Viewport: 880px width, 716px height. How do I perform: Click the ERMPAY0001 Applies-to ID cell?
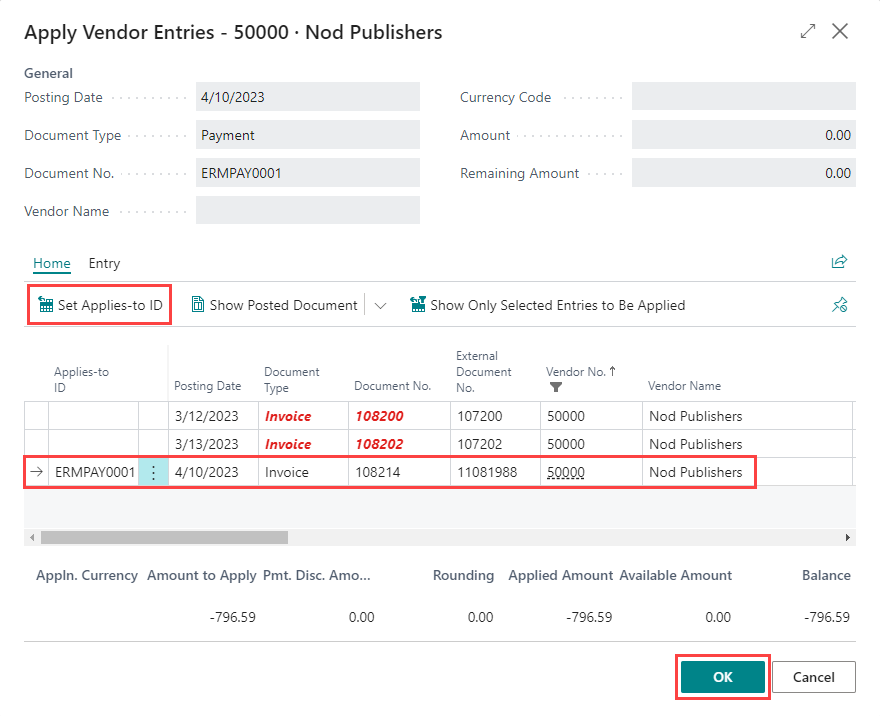(x=94, y=472)
